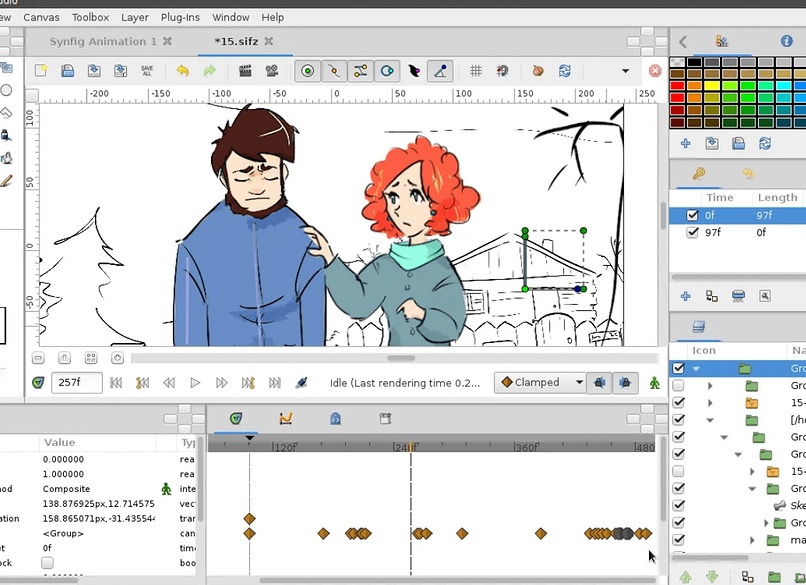Add a new keyframe plus icon
The height and width of the screenshot is (585, 806).
pos(685,296)
